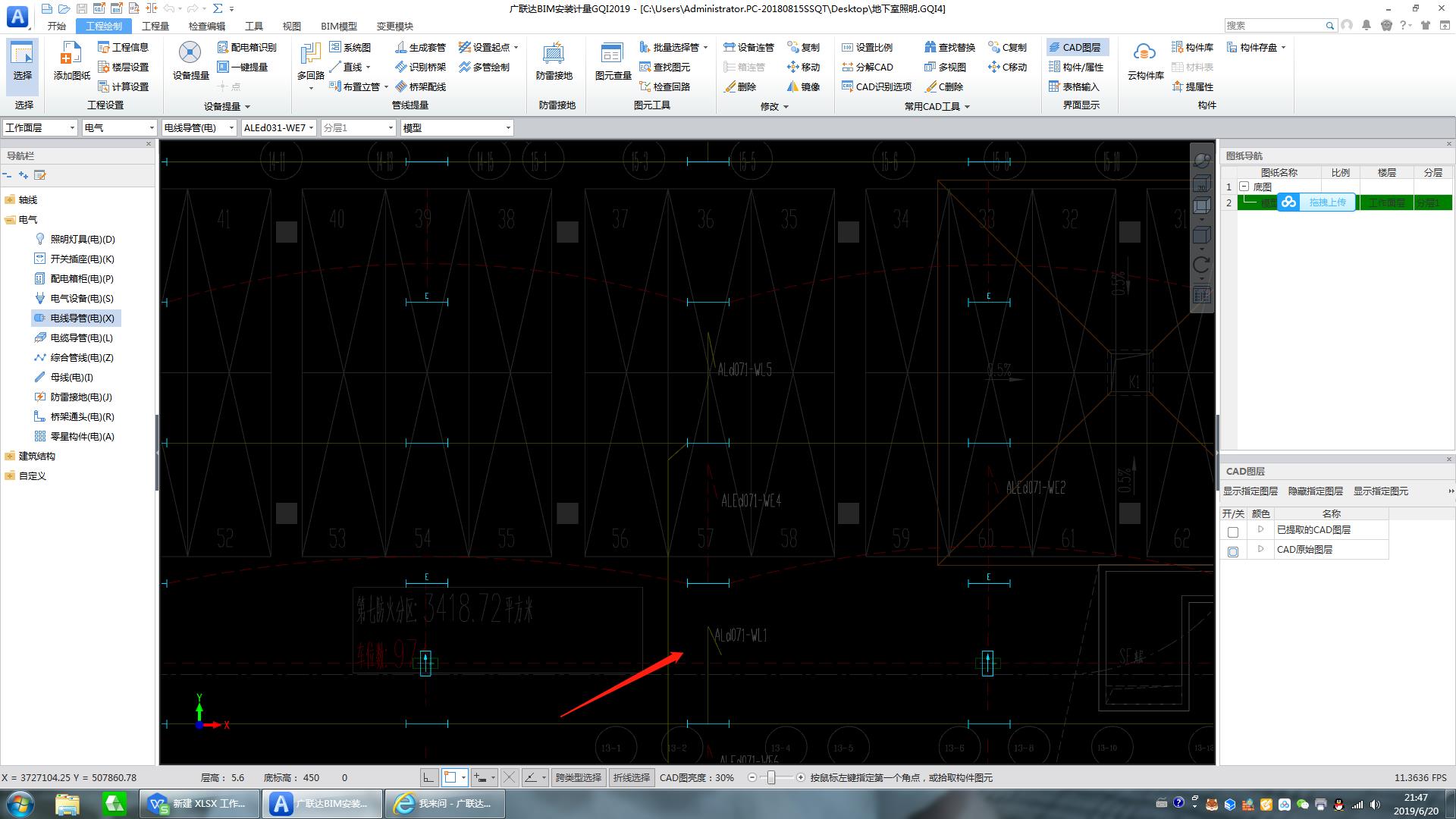Adjust CAD图亮度 brightness slider
Screen dimensions: 1456x819
[771, 777]
